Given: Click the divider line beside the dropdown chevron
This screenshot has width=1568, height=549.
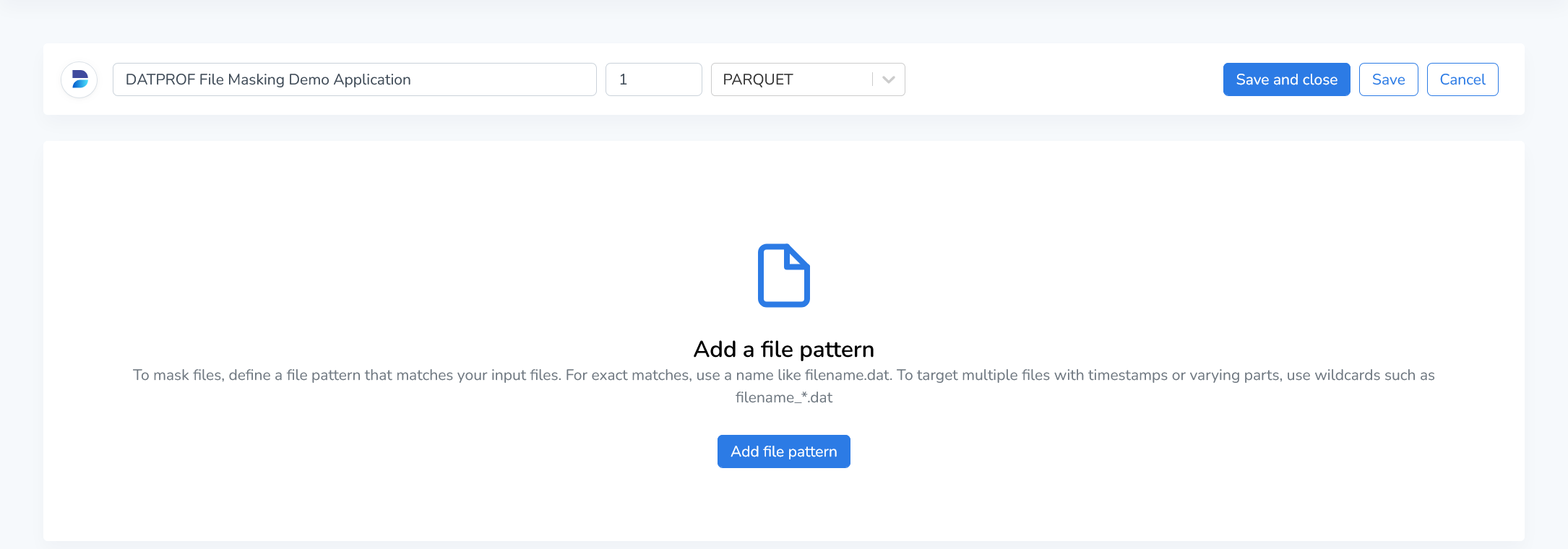Looking at the screenshot, I should [872, 79].
